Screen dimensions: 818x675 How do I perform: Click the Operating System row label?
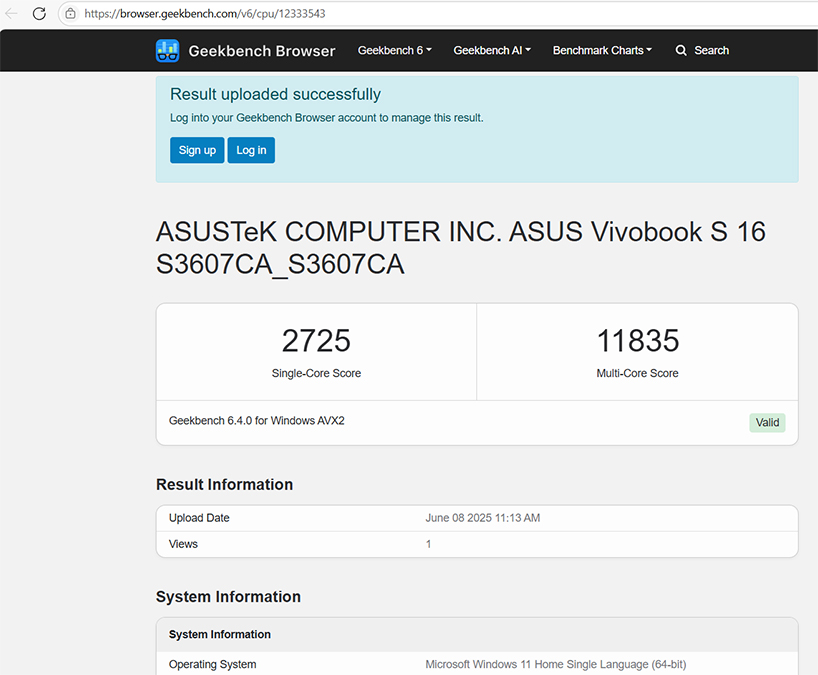[x=212, y=664]
